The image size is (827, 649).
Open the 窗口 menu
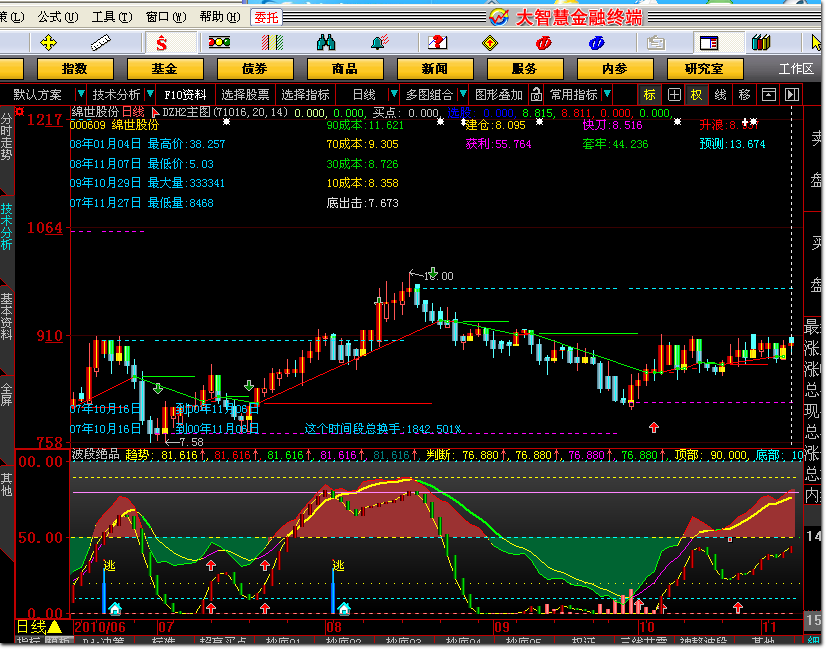coord(166,17)
